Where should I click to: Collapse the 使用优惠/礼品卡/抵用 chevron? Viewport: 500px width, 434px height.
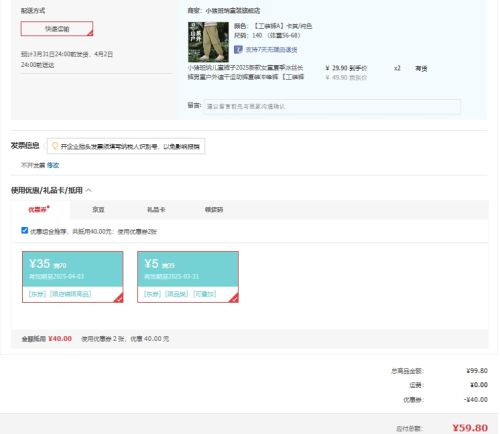[x=89, y=190]
